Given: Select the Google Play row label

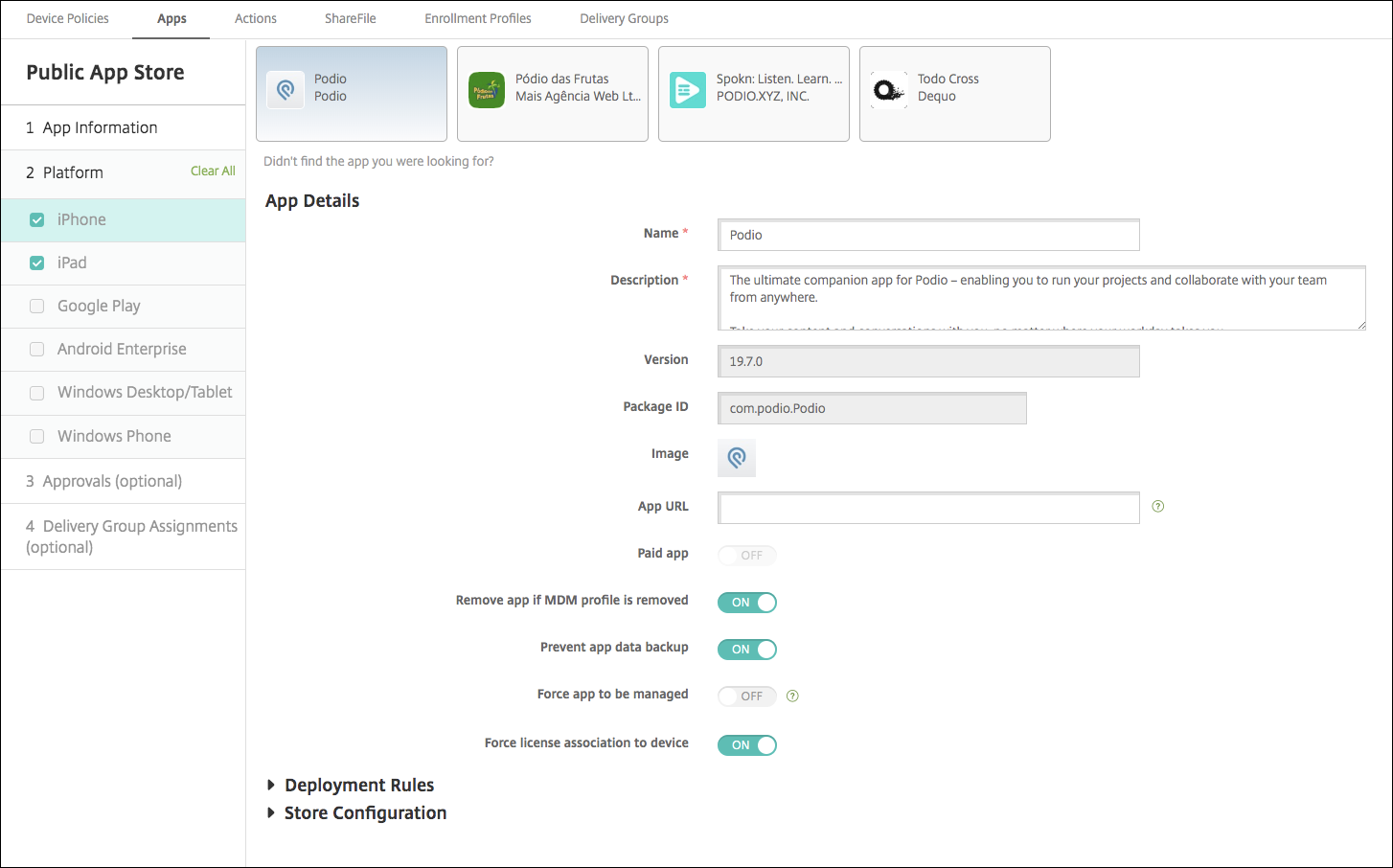Looking at the screenshot, I should 99,307.
